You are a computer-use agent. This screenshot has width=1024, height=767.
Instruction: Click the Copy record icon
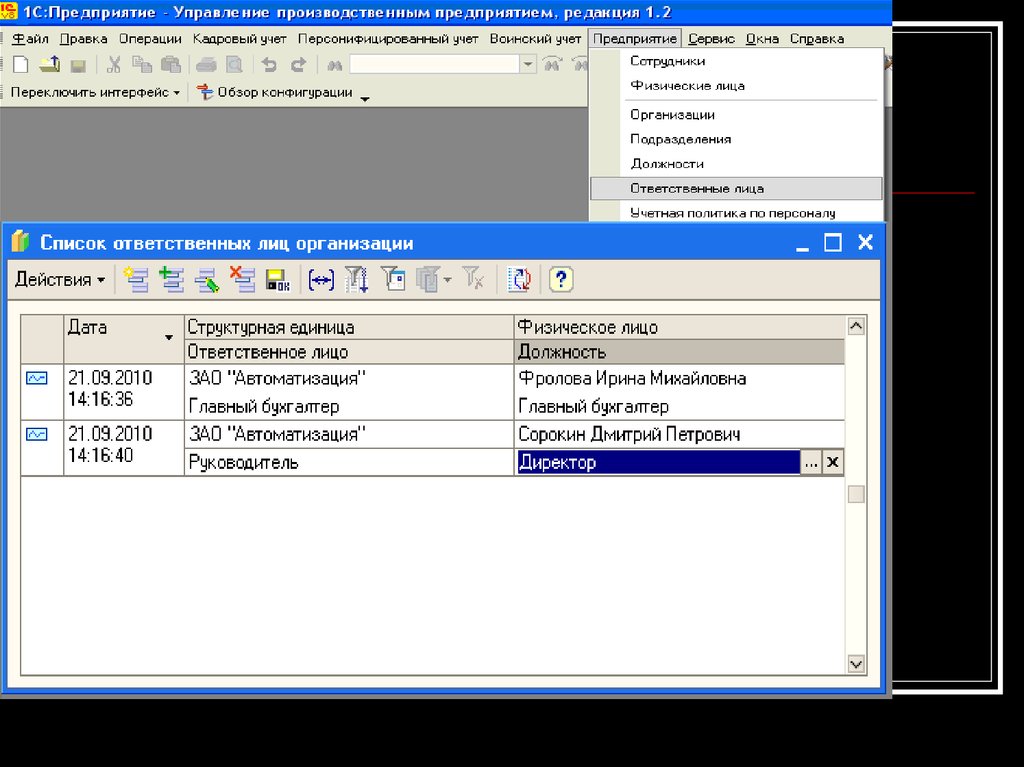click(x=171, y=280)
